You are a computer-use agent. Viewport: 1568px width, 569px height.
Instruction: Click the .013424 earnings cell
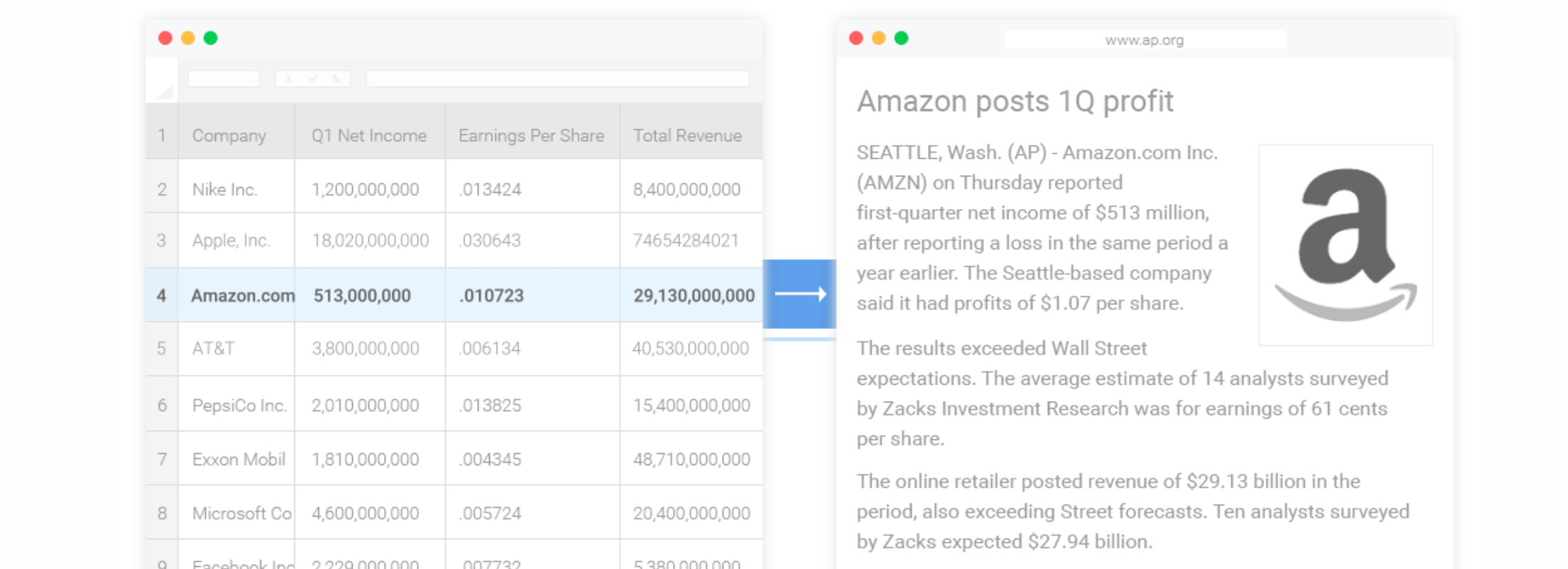(532, 186)
